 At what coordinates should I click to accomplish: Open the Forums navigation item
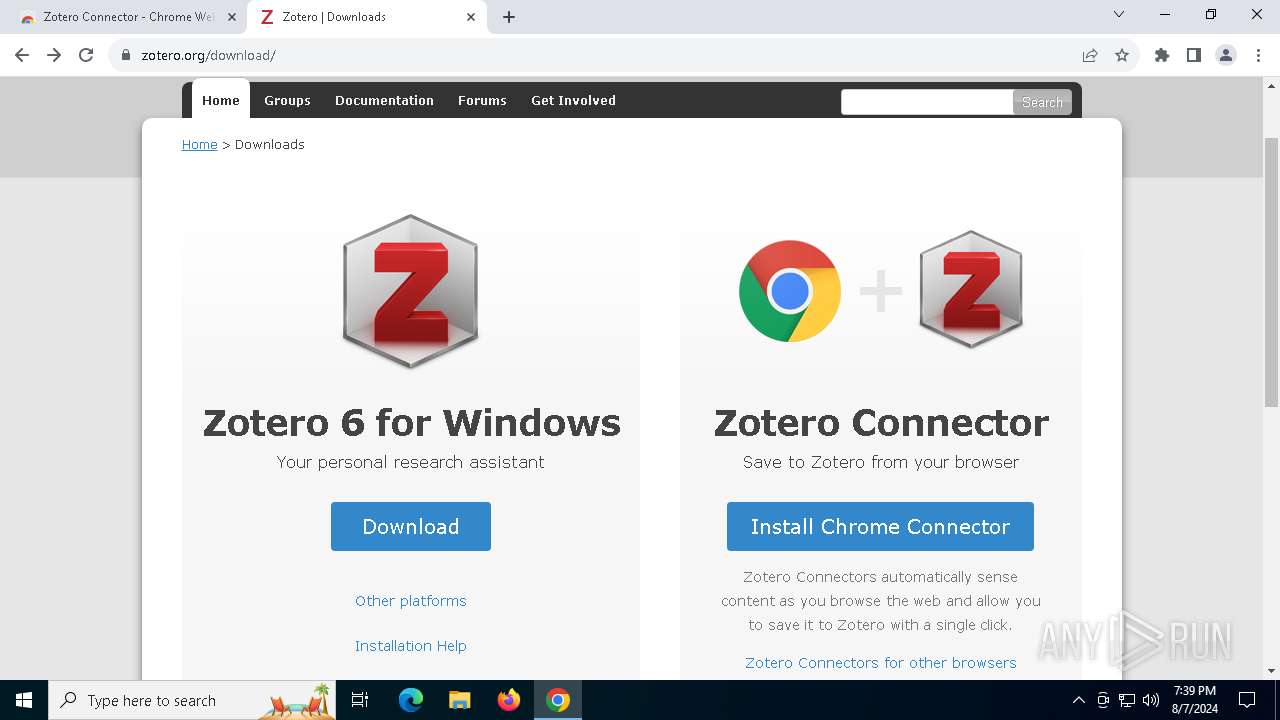pyautogui.click(x=482, y=100)
